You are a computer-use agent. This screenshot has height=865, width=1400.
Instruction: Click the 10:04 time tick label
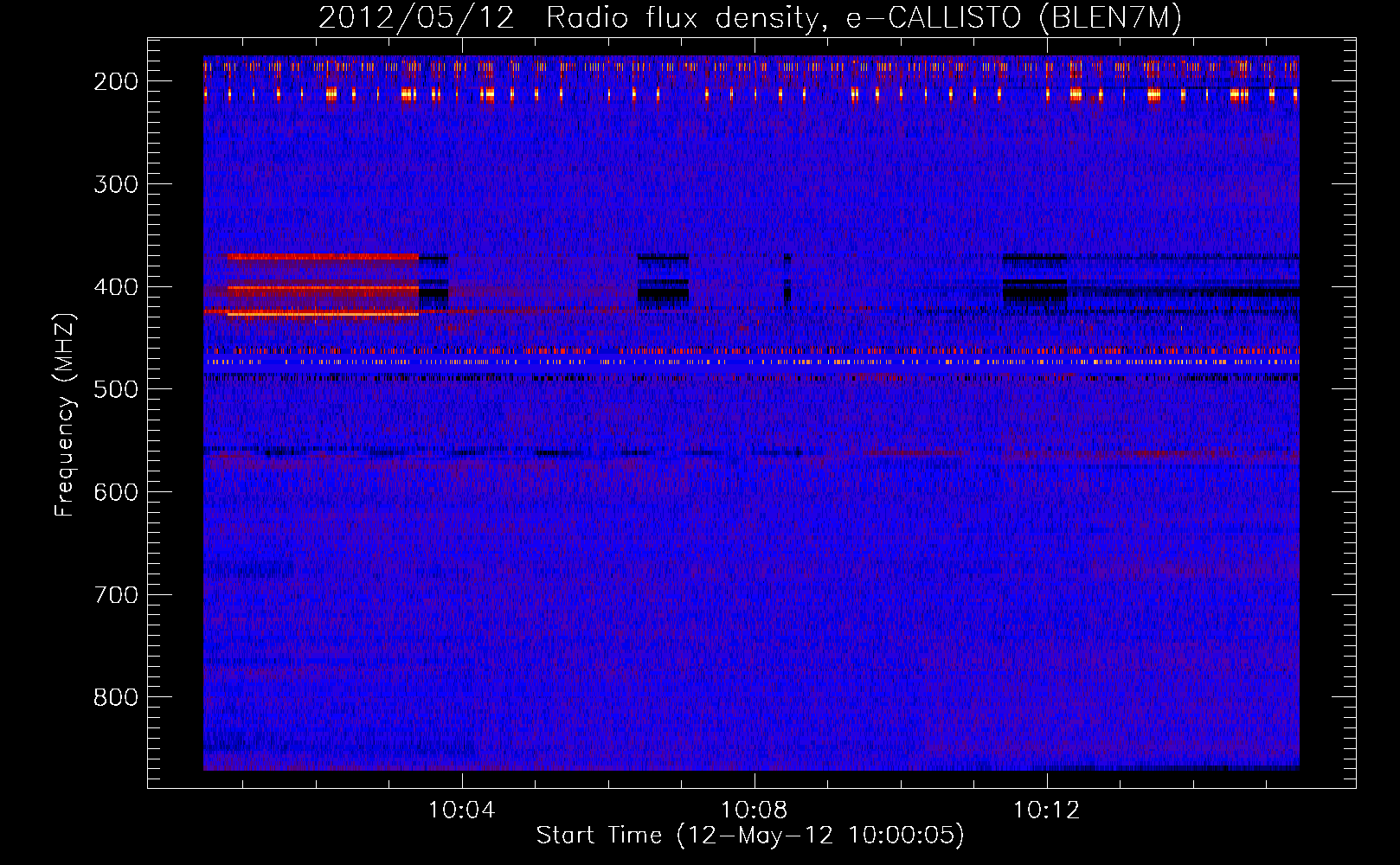462,811
